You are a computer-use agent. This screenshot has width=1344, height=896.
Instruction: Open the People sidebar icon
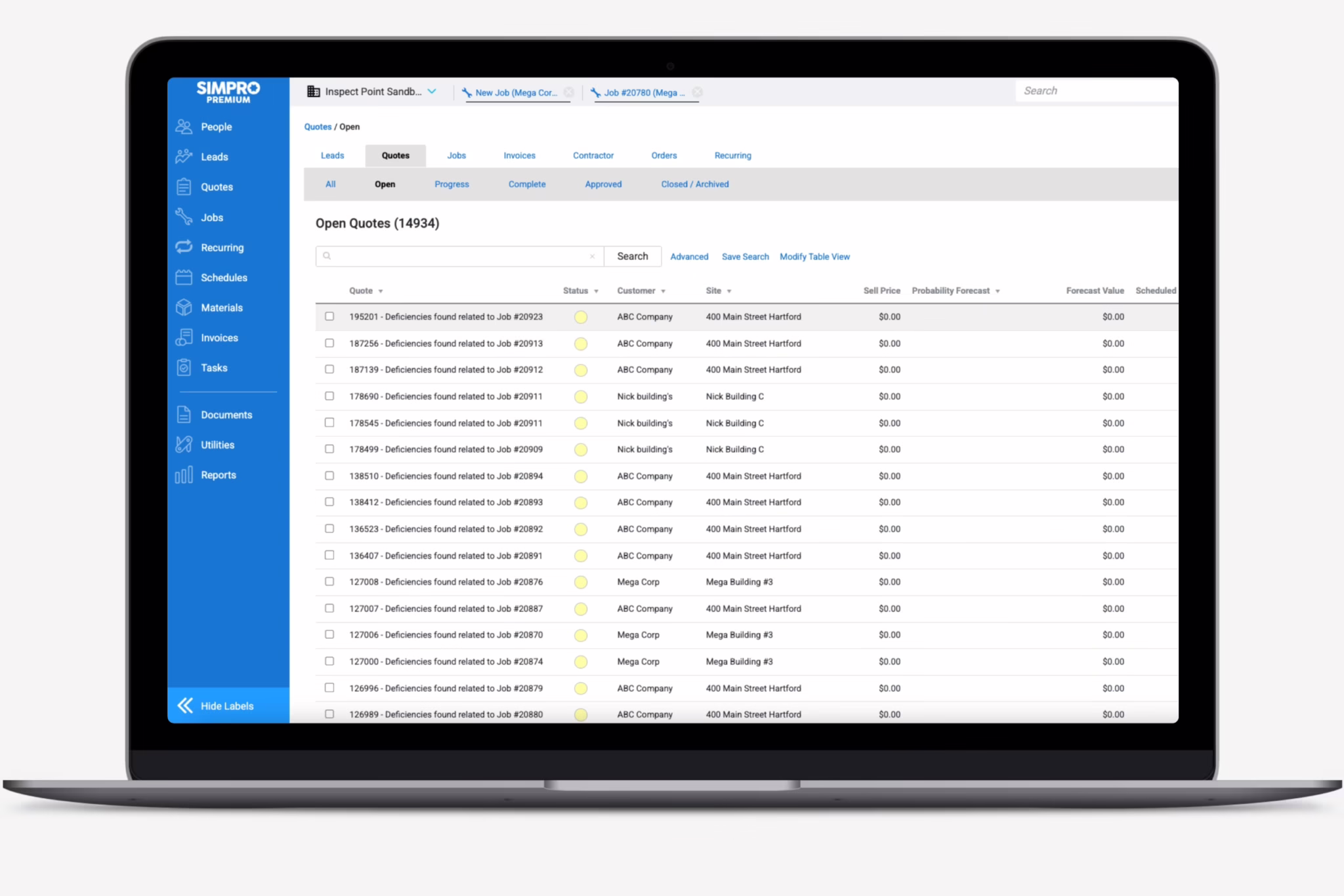184,127
